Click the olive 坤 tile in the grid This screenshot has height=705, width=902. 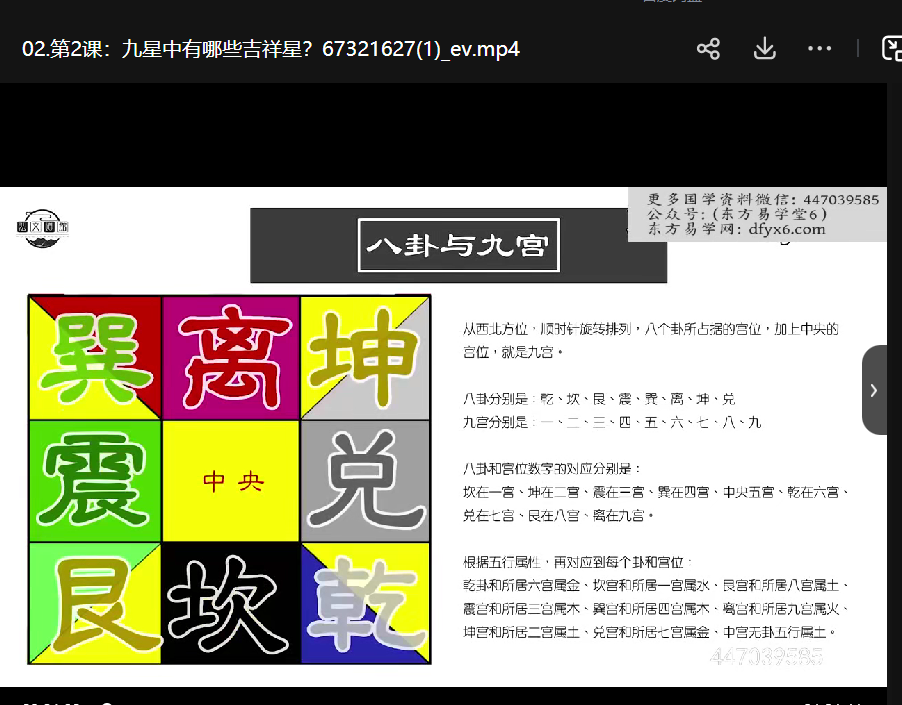click(x=365, y=357)
